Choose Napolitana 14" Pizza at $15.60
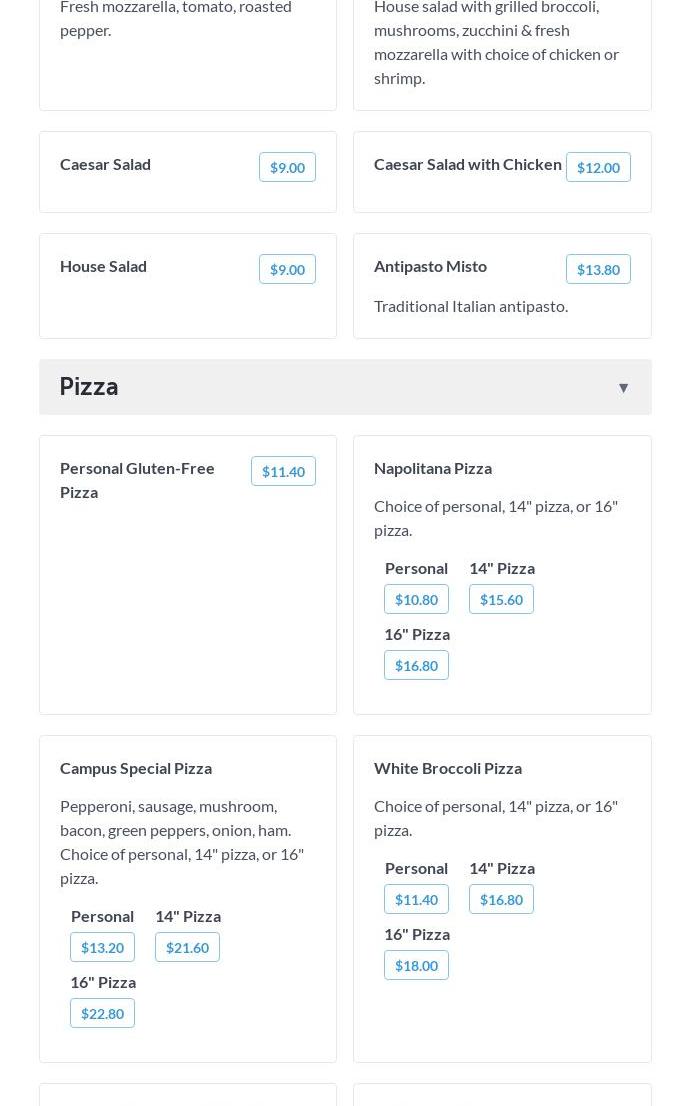This screenshot has height=1106, width=690. pos(501,599)
